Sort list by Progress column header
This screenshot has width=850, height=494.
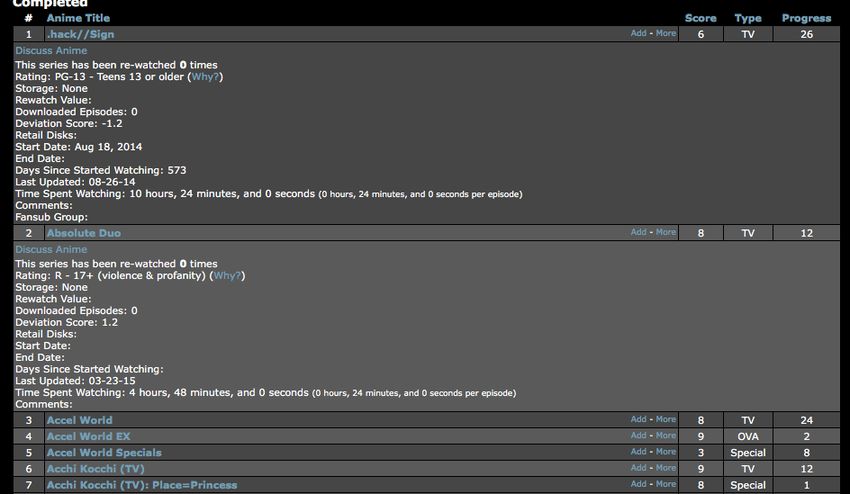point(806,18)
